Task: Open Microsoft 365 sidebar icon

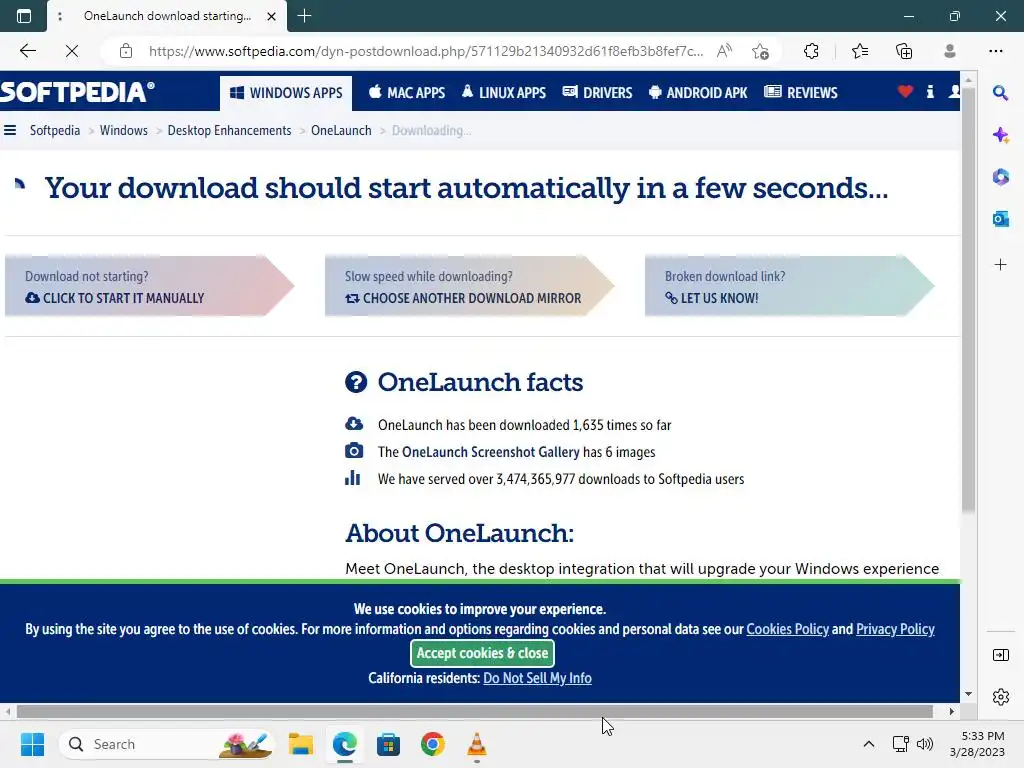Action: (x=1000, y=177)
